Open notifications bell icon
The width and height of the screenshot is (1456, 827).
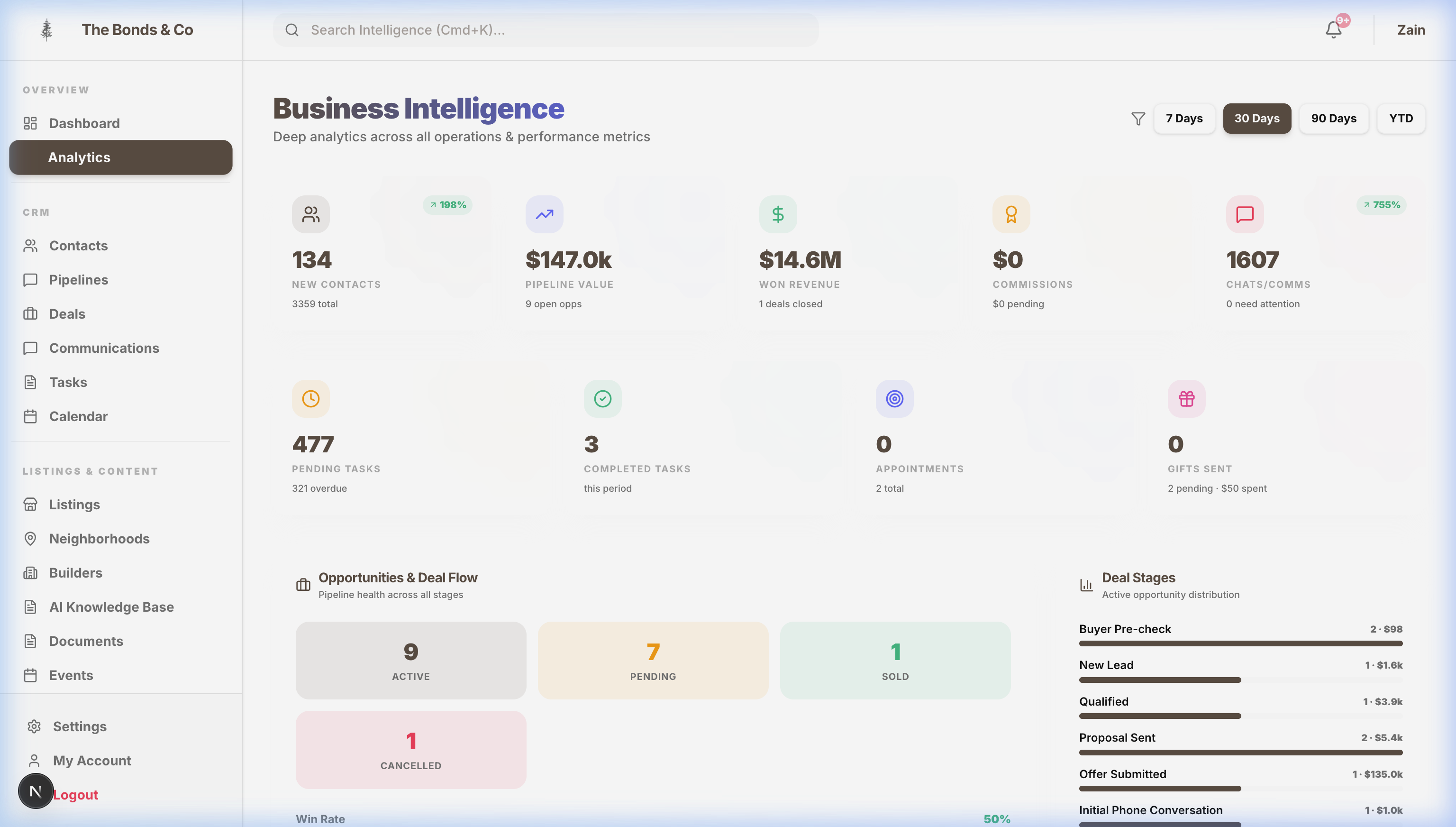pos(1333,30)
